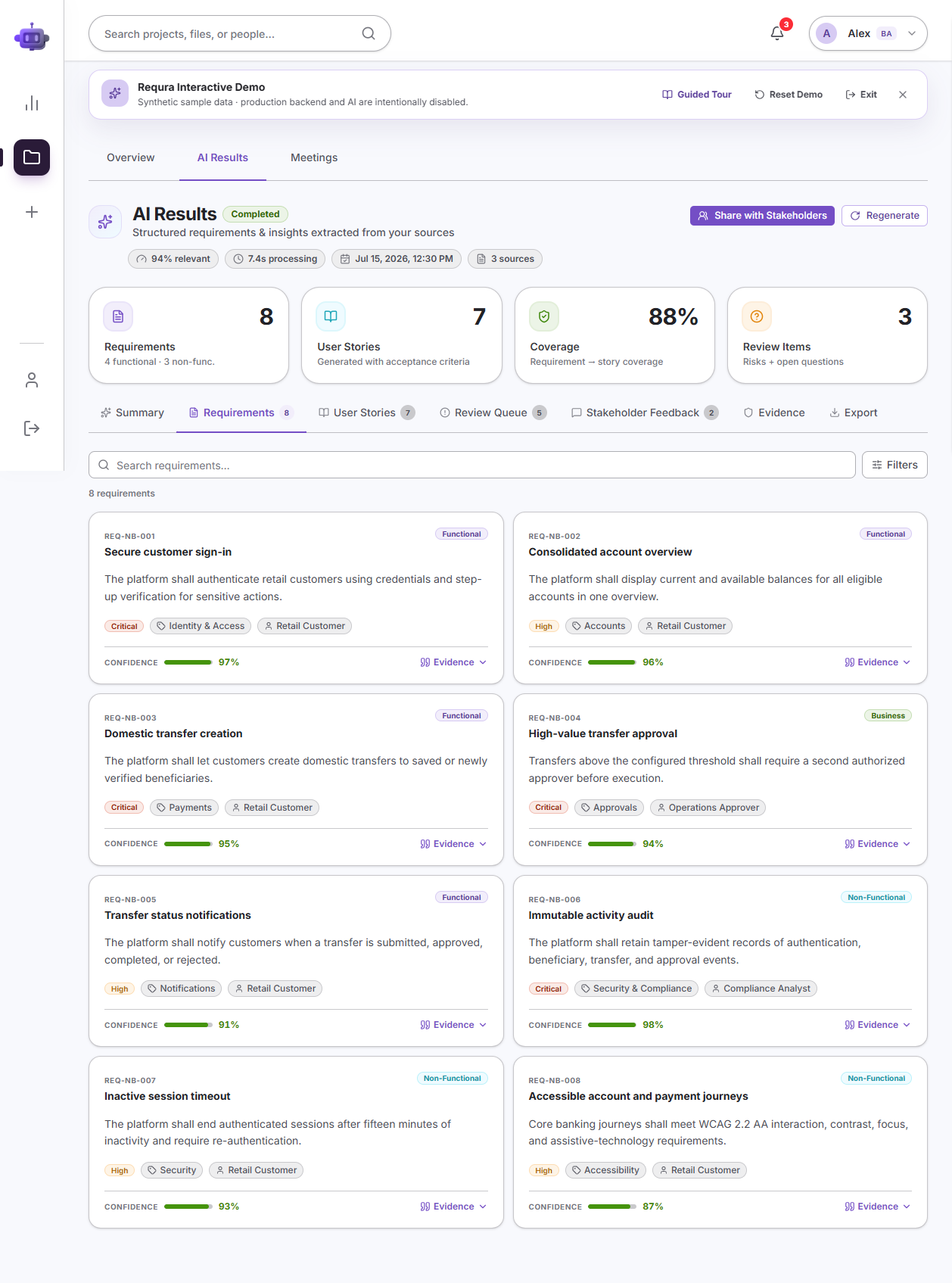This screenshot has height=1283, width=952.
Task: Click the Accessibility tag on REQ-NB-008
Action: coord(605,1170)
